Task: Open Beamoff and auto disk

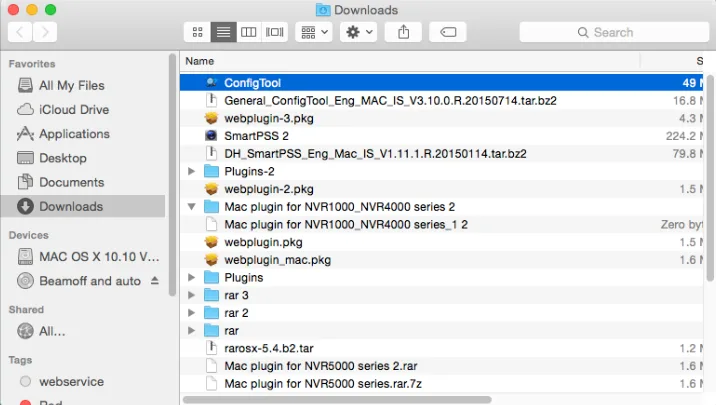Action: 79,281
